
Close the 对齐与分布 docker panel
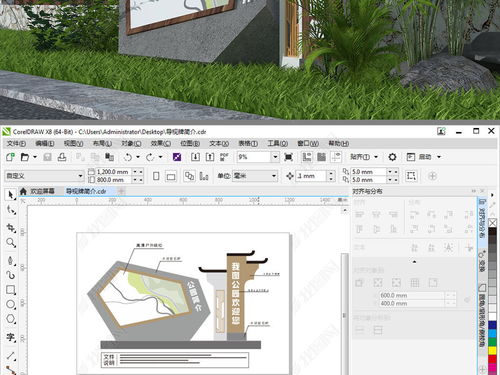pos(482,191)
